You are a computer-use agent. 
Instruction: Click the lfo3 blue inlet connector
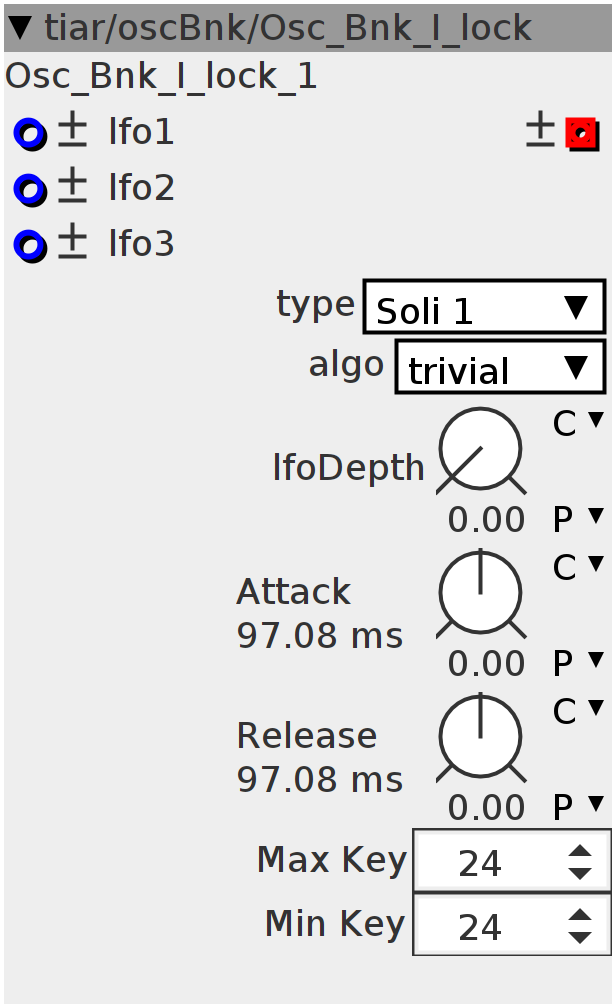click(30, 246)
